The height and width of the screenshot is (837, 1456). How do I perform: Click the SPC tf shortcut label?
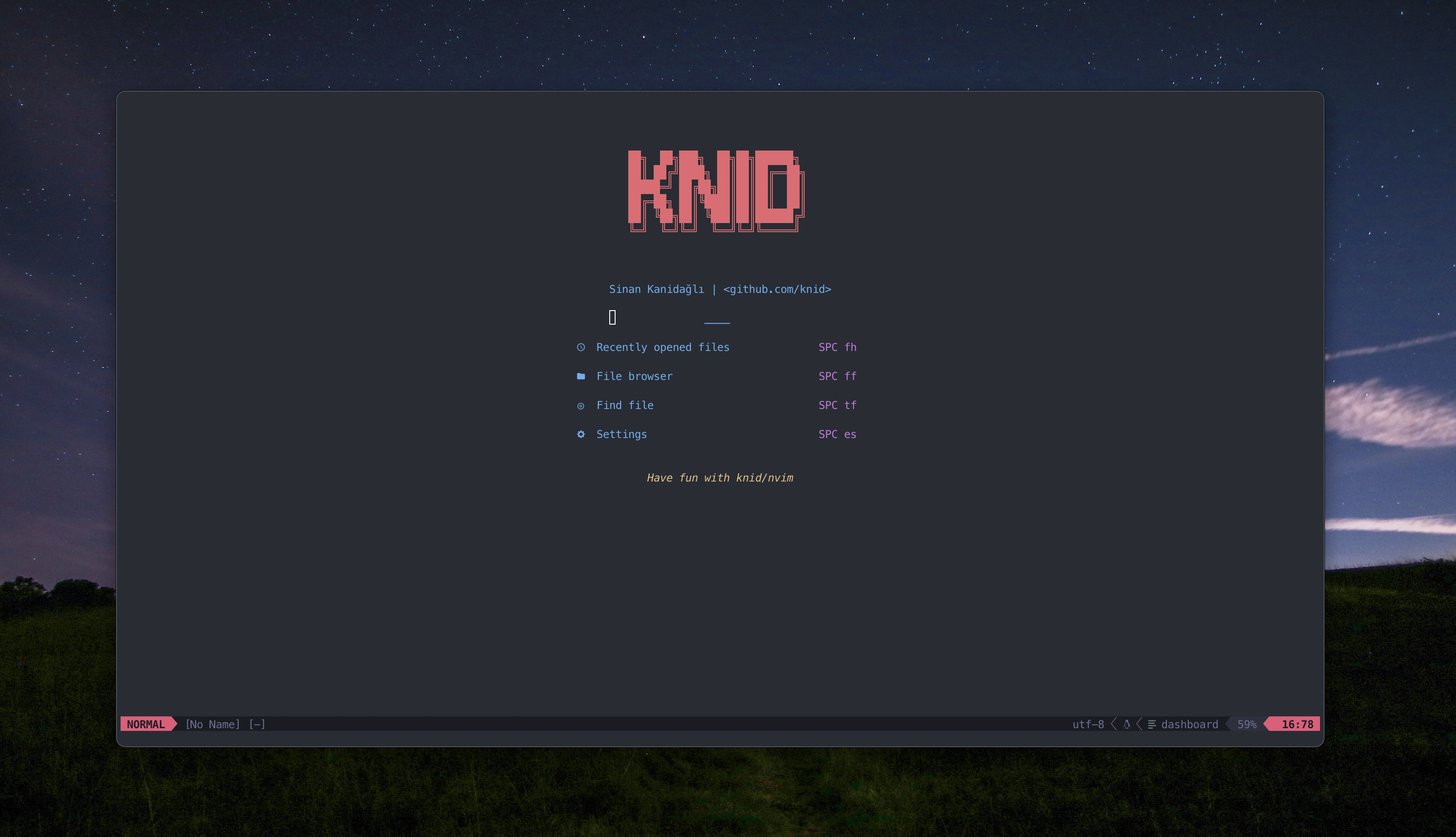click(x=837, y=405)
